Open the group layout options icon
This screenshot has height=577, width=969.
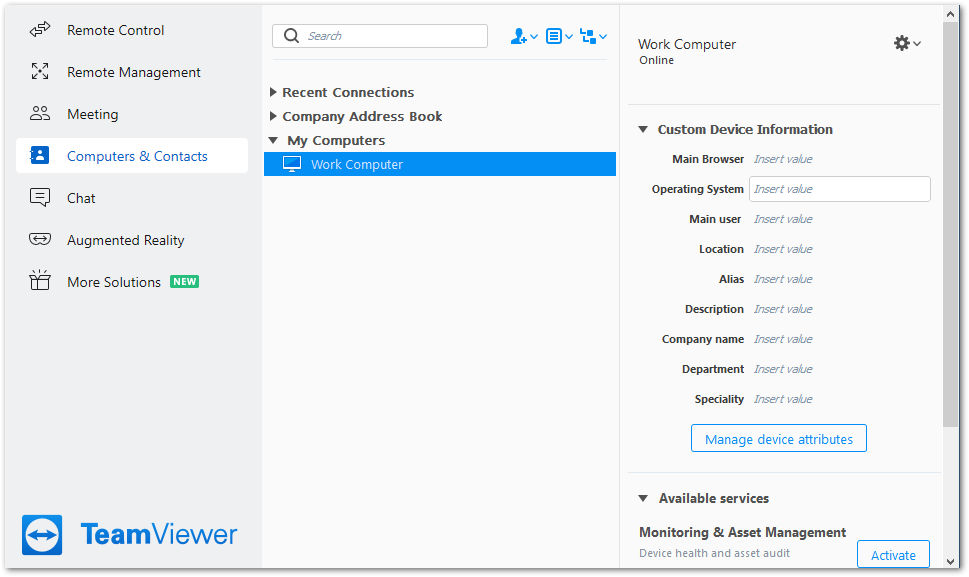tap(593, 36)
